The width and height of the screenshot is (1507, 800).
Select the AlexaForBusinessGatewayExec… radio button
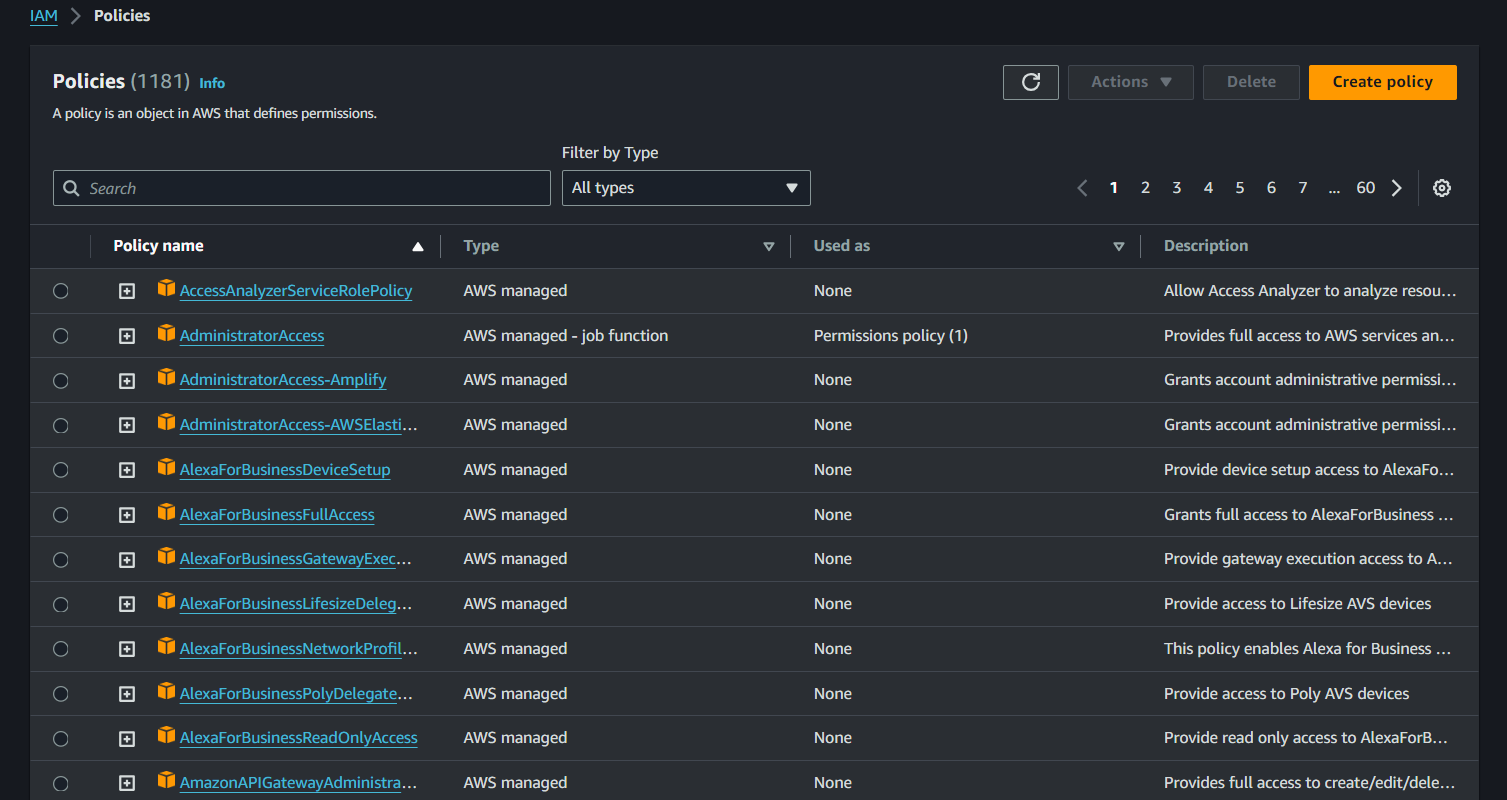pyautogui.click(x=61, y=559)
